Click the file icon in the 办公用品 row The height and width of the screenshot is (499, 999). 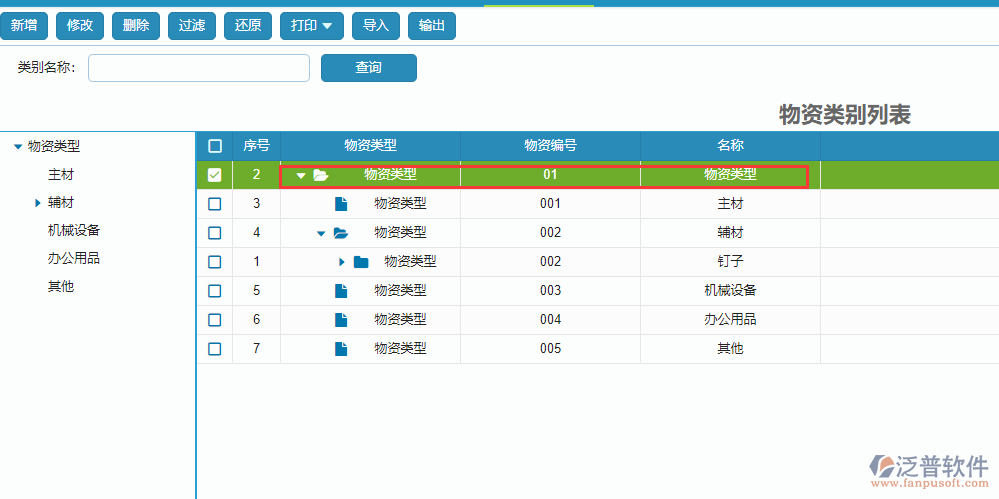click(x=341, y=320)
